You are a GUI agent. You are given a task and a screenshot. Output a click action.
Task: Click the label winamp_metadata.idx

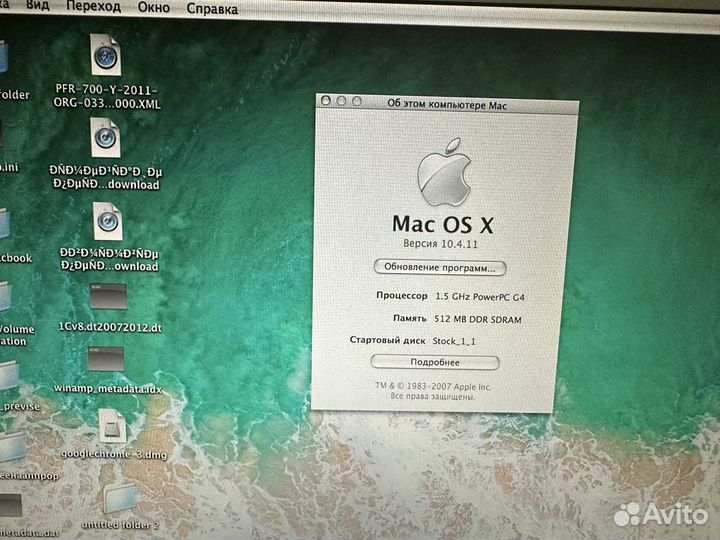tap(108, 389)
